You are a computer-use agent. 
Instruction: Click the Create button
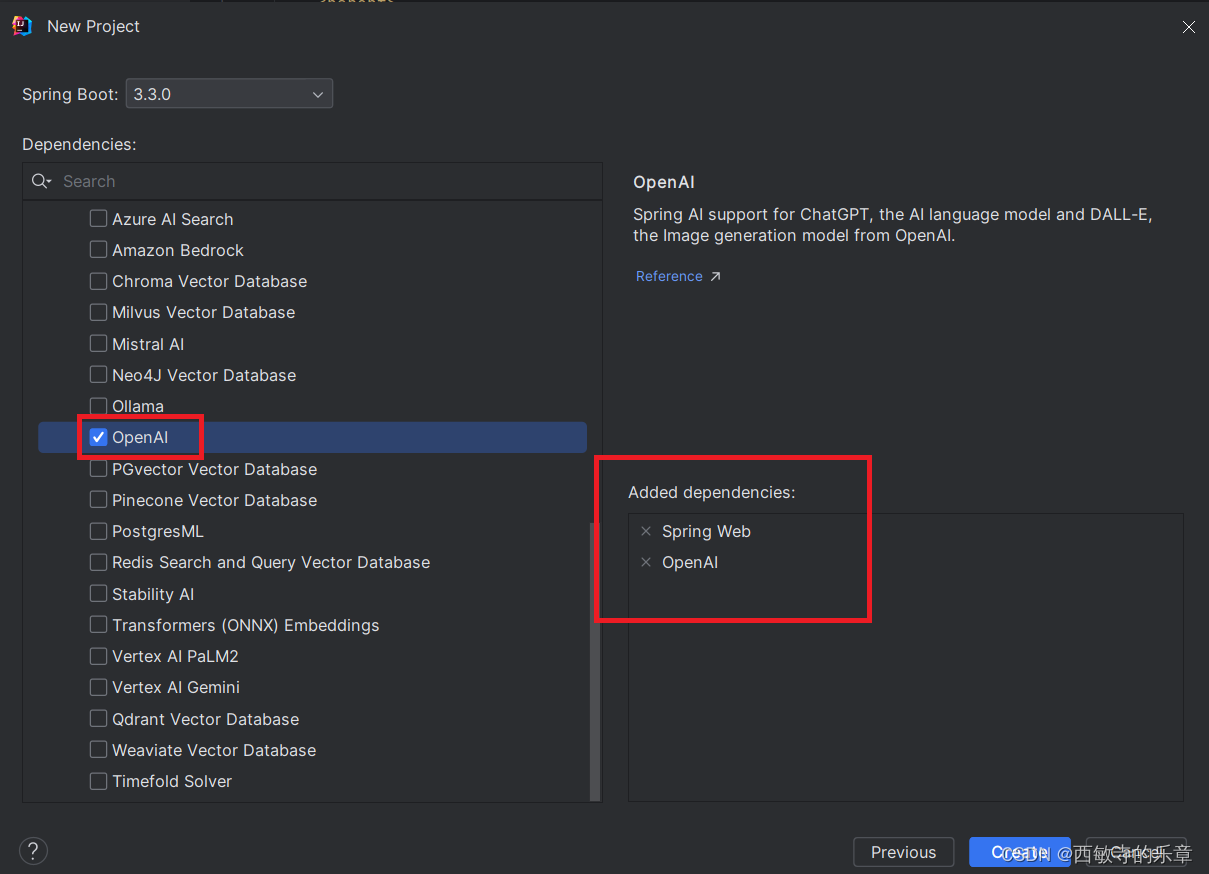pyautogui.click(x=1019, y=852)
